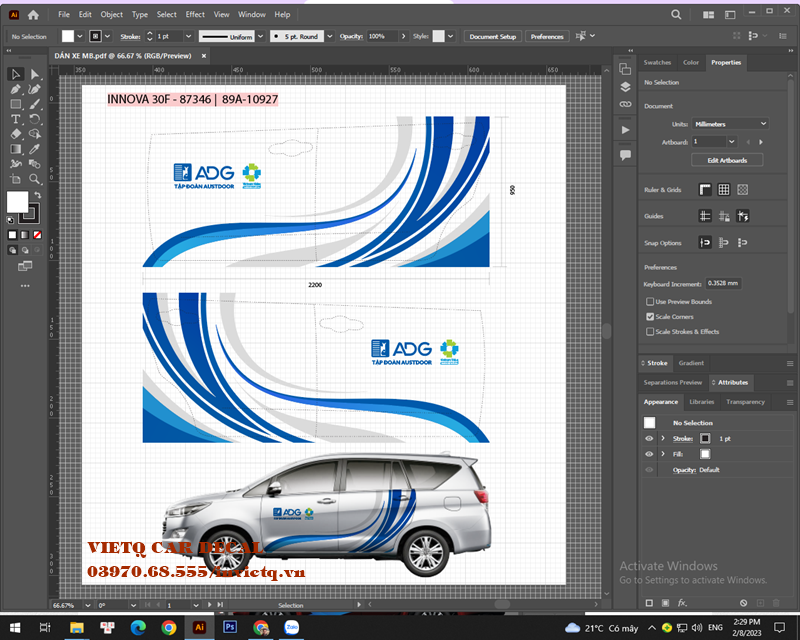Show the grid using Ruler & Grids icon
Screen dimensions: 800x640
coord(723,189)
